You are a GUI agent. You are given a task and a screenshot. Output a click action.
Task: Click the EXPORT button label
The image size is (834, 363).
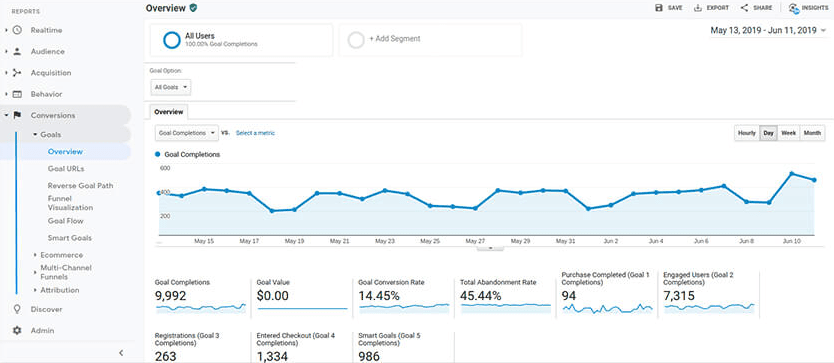pyautogui.click(x=718, y=8)
